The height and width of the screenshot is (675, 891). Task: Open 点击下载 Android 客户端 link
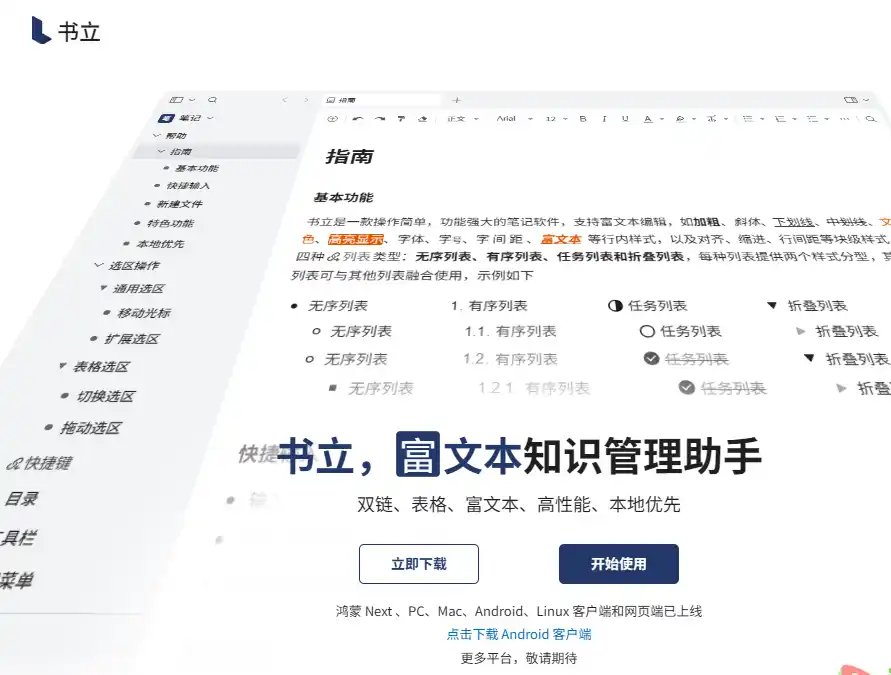coord(519,634)
